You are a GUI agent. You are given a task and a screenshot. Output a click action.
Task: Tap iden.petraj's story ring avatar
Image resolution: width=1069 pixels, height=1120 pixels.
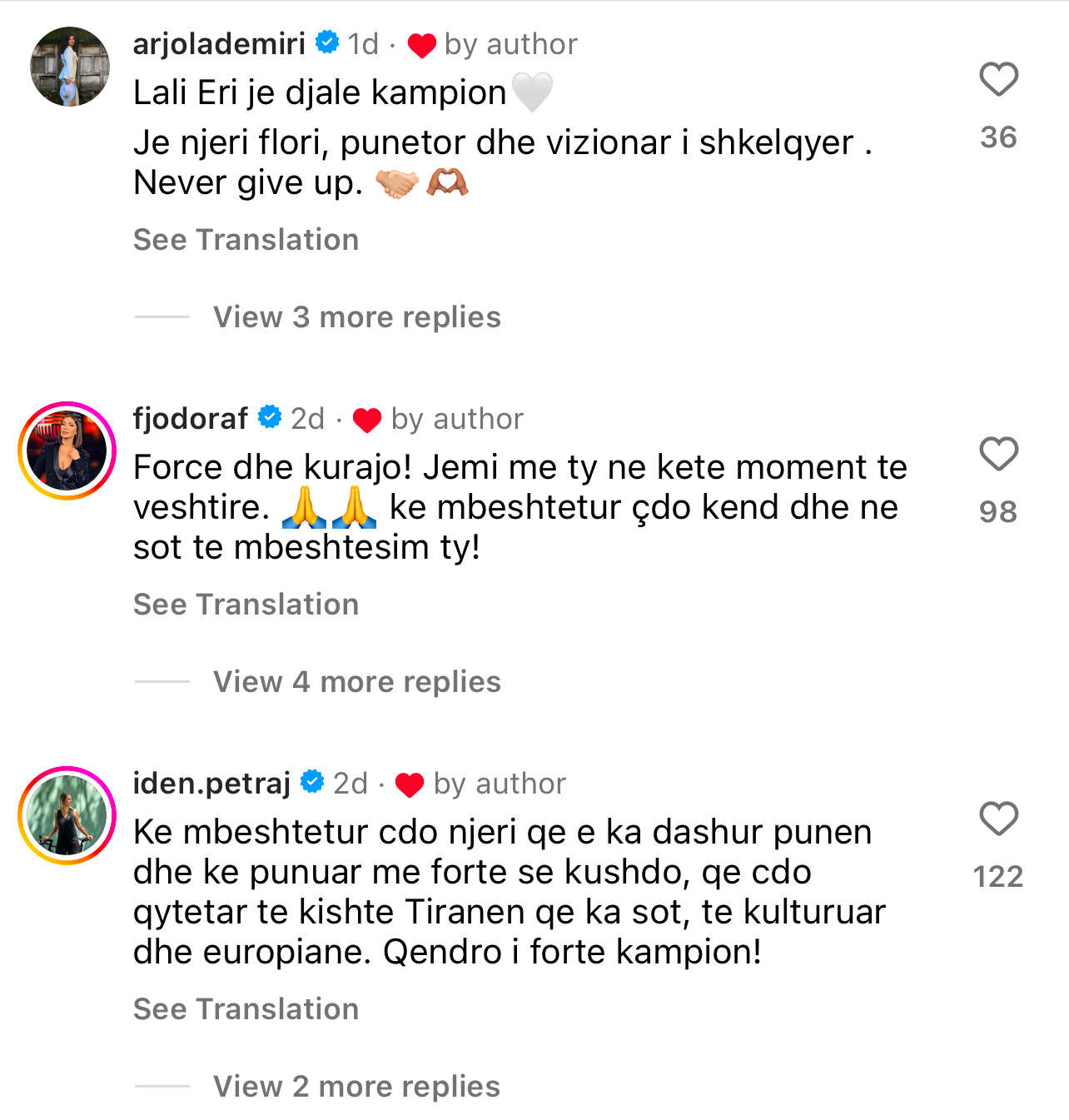(x=67, y=815)
